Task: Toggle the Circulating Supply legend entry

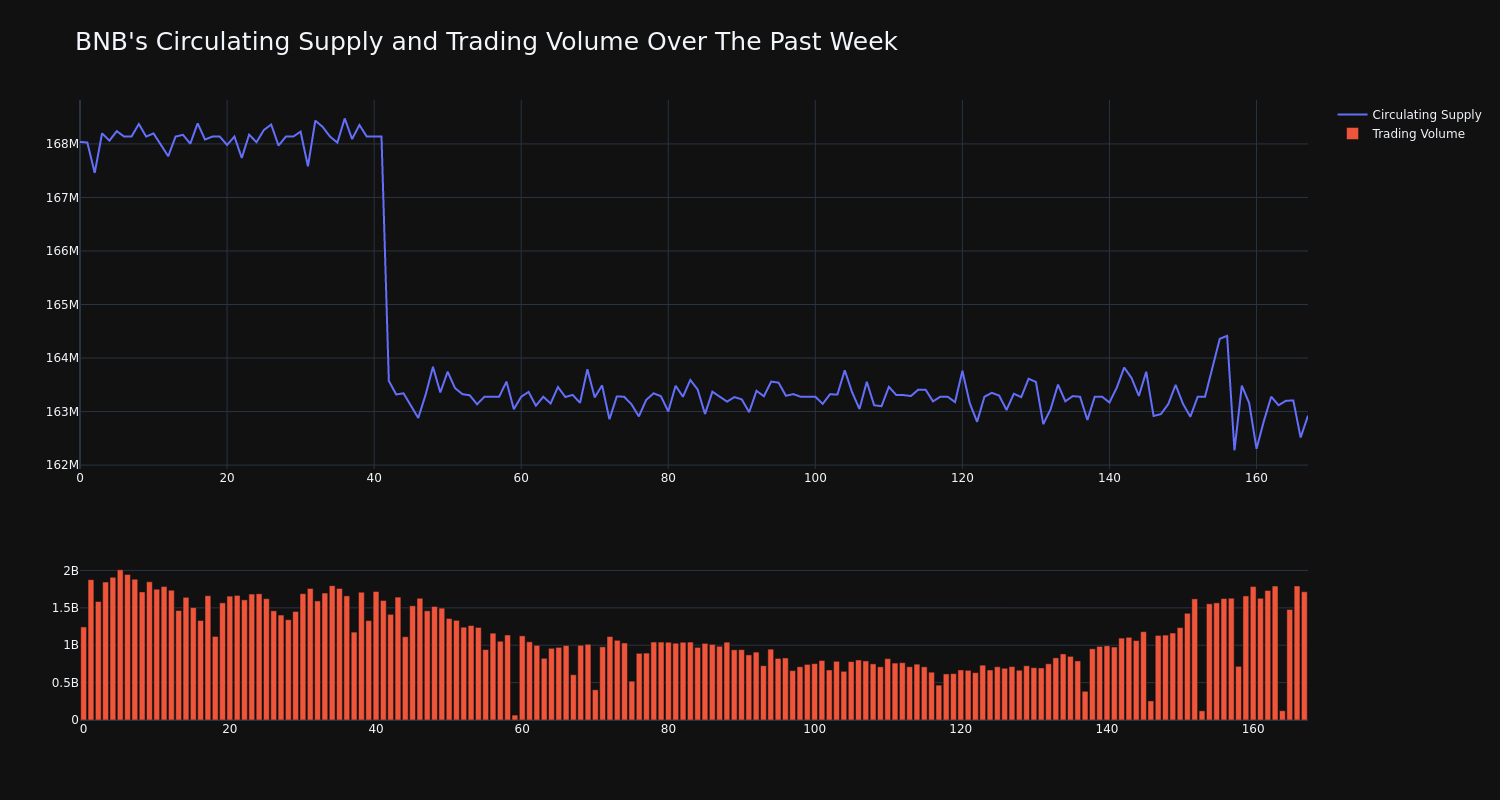Action: 1409,115
